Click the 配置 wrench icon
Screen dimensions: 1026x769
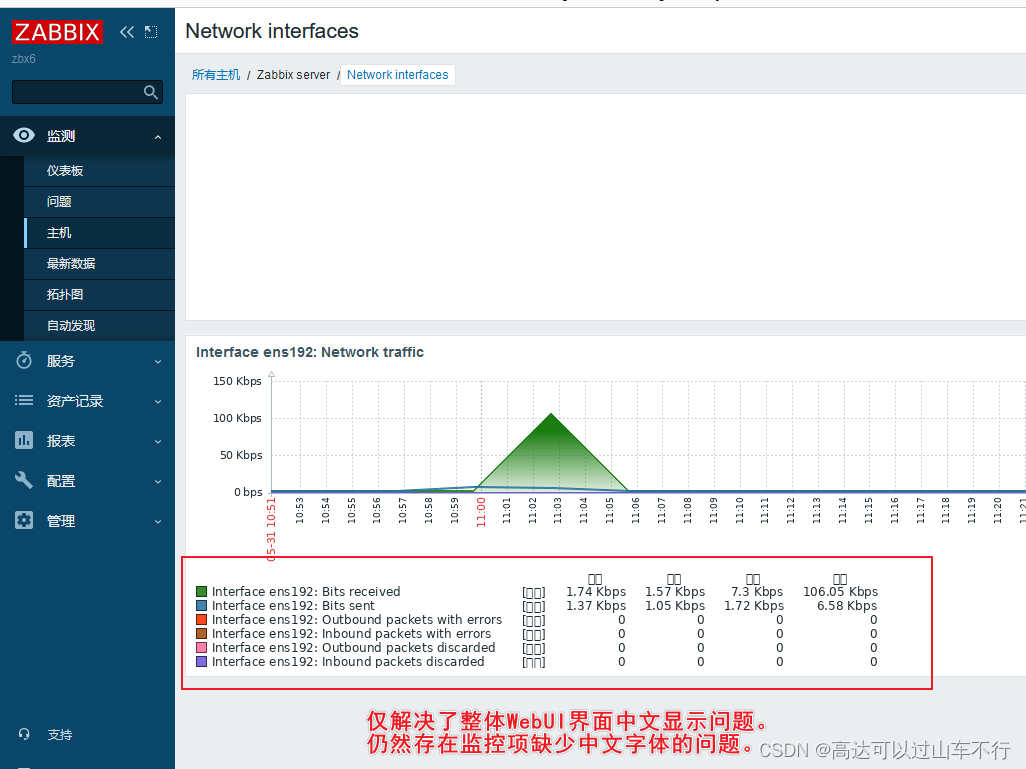pos(23,480)
